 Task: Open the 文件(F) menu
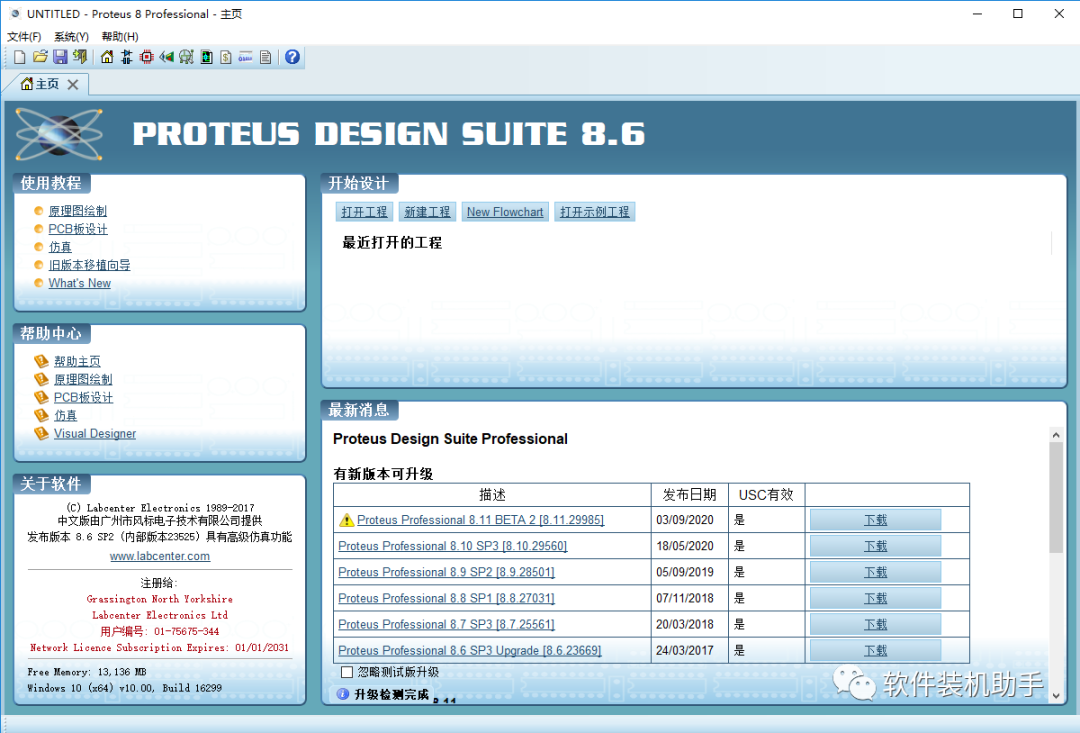click(24, 37)
